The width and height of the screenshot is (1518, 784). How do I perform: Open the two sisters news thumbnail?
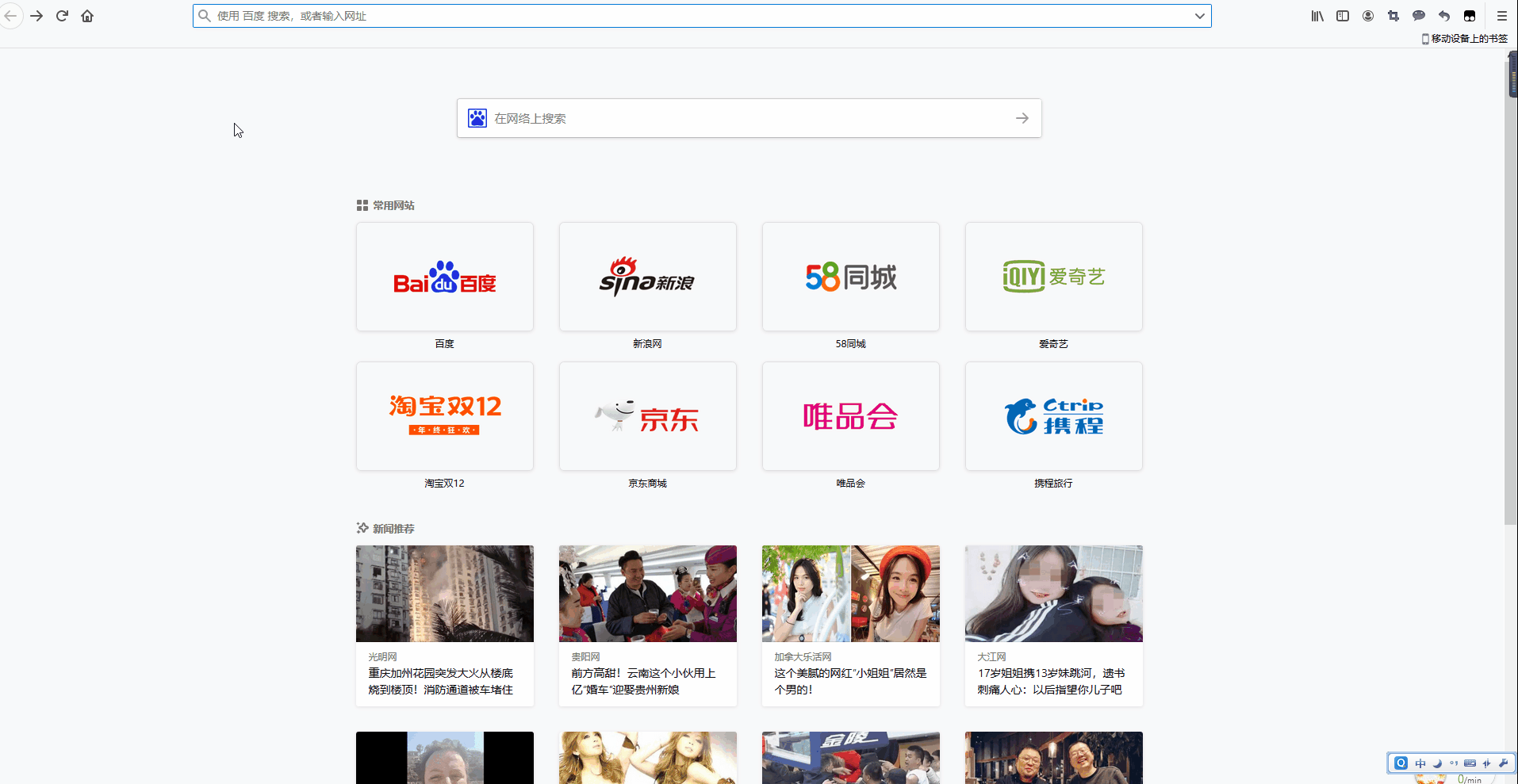(x=1054, y=594)
